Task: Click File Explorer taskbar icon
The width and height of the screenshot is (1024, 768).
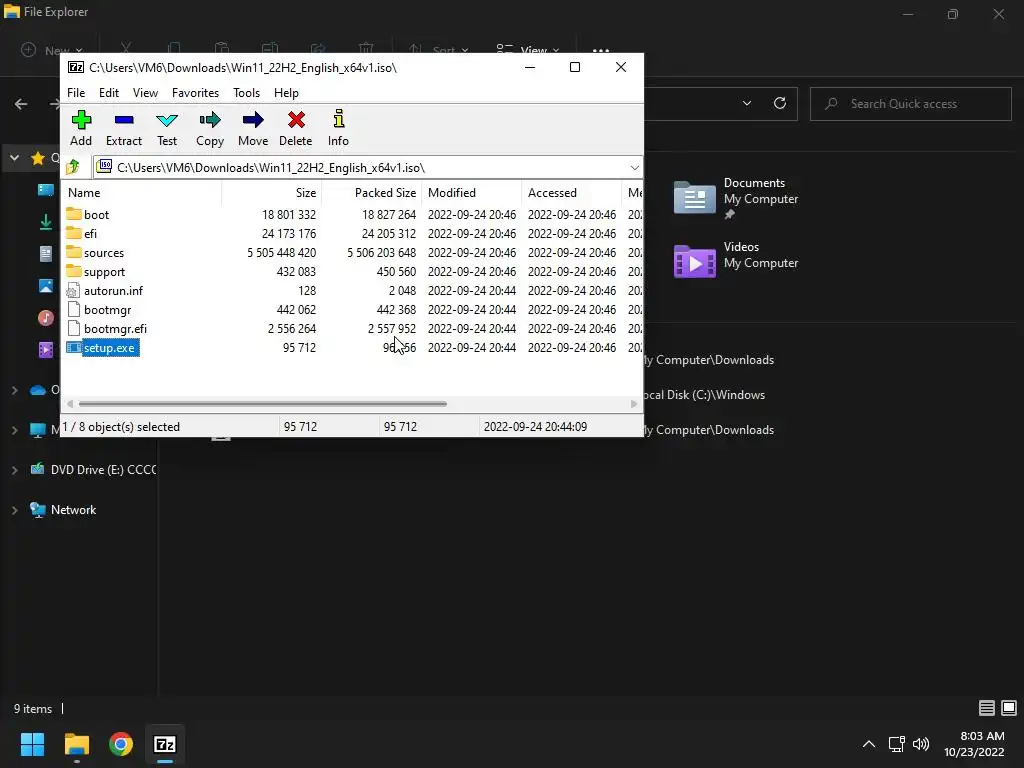Action: 76,744
